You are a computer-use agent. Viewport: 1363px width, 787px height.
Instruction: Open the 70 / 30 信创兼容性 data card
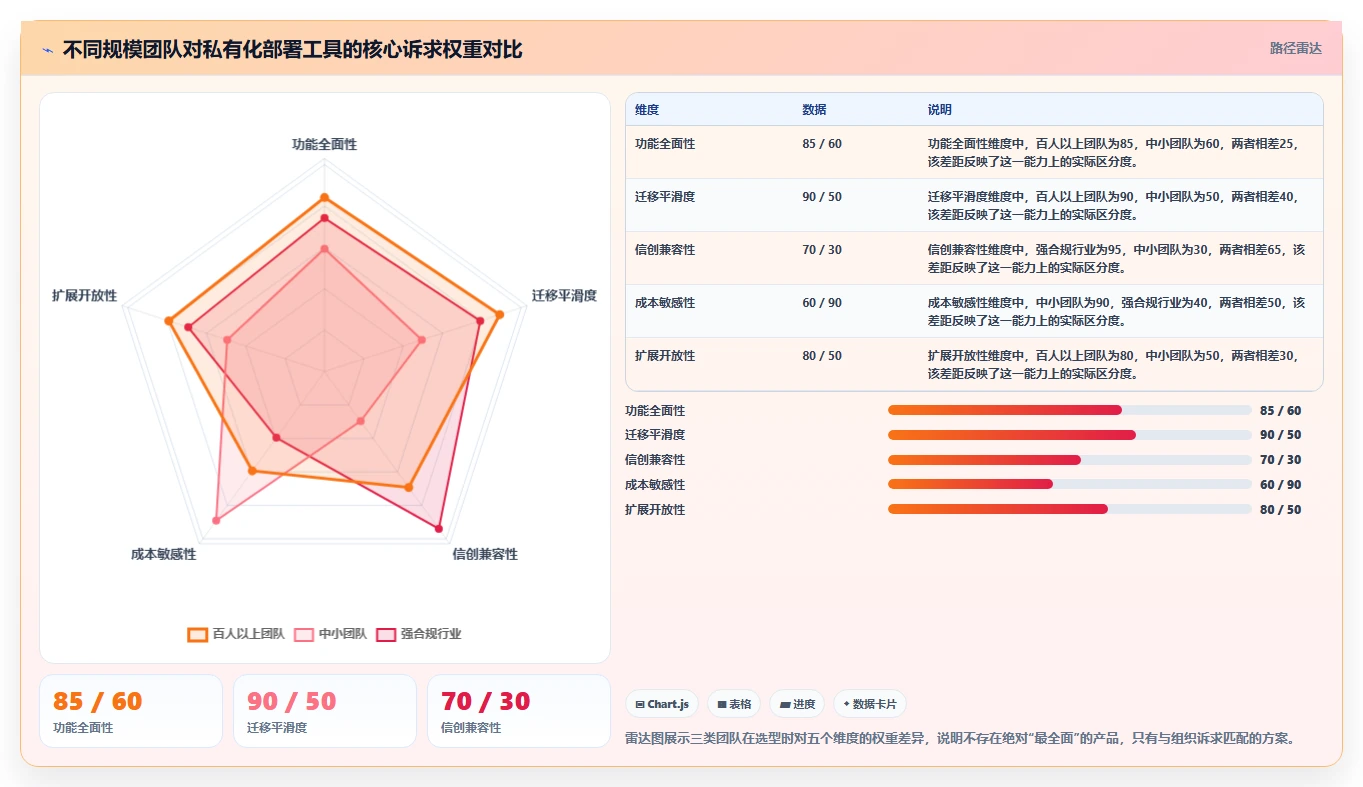[x=519, y=711]
